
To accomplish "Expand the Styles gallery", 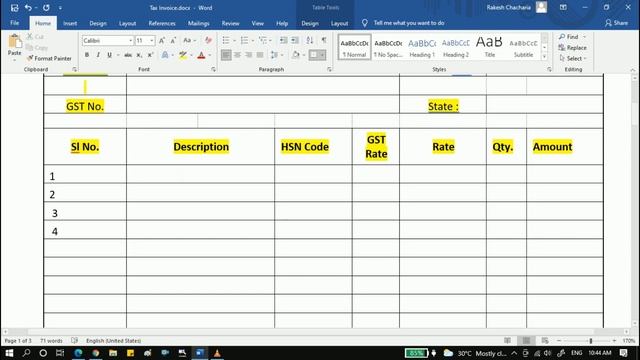I will 544,58.
